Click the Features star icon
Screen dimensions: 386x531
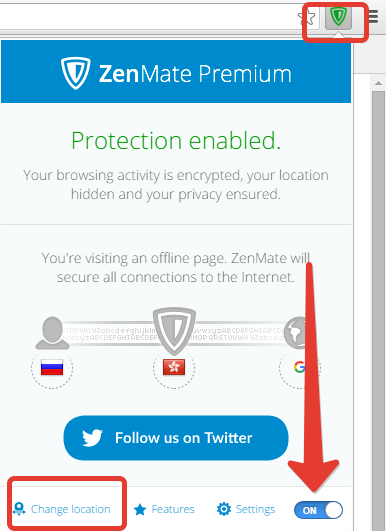pos(140,509)
